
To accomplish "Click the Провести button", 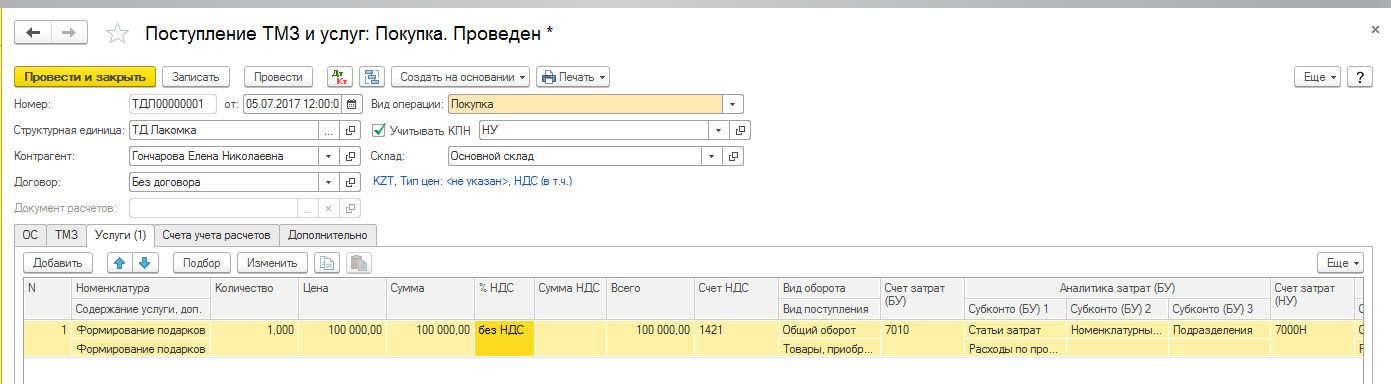I will point(278,77).
